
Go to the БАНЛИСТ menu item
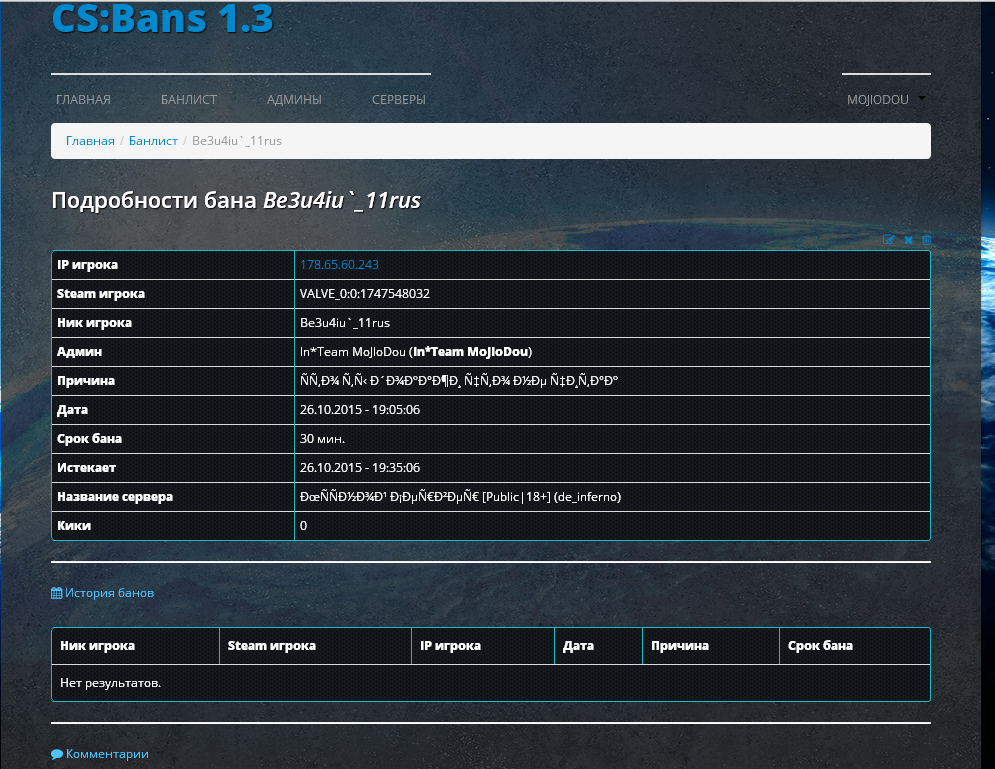[188, 100]
